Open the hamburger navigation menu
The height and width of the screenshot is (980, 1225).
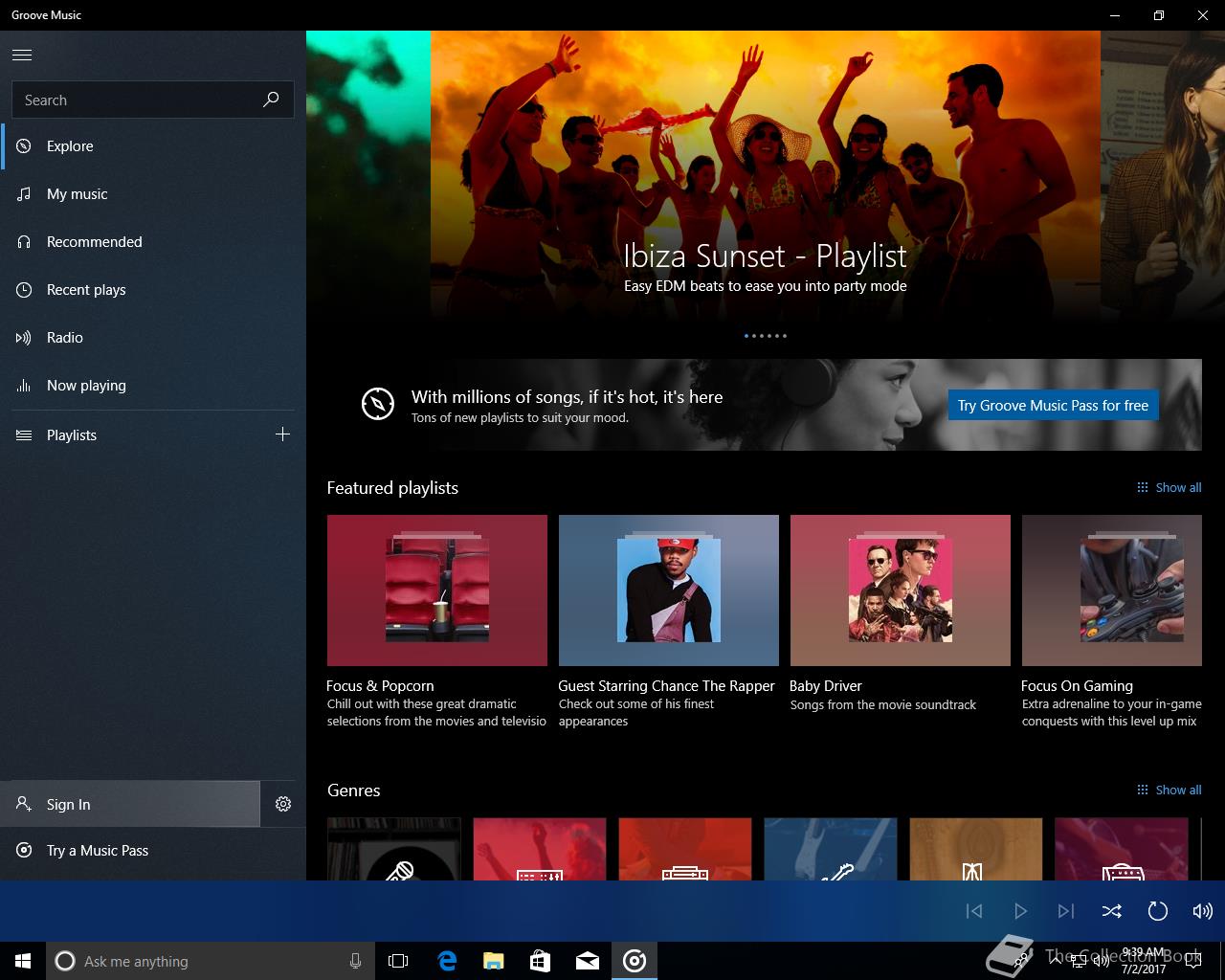pos(22,55)
